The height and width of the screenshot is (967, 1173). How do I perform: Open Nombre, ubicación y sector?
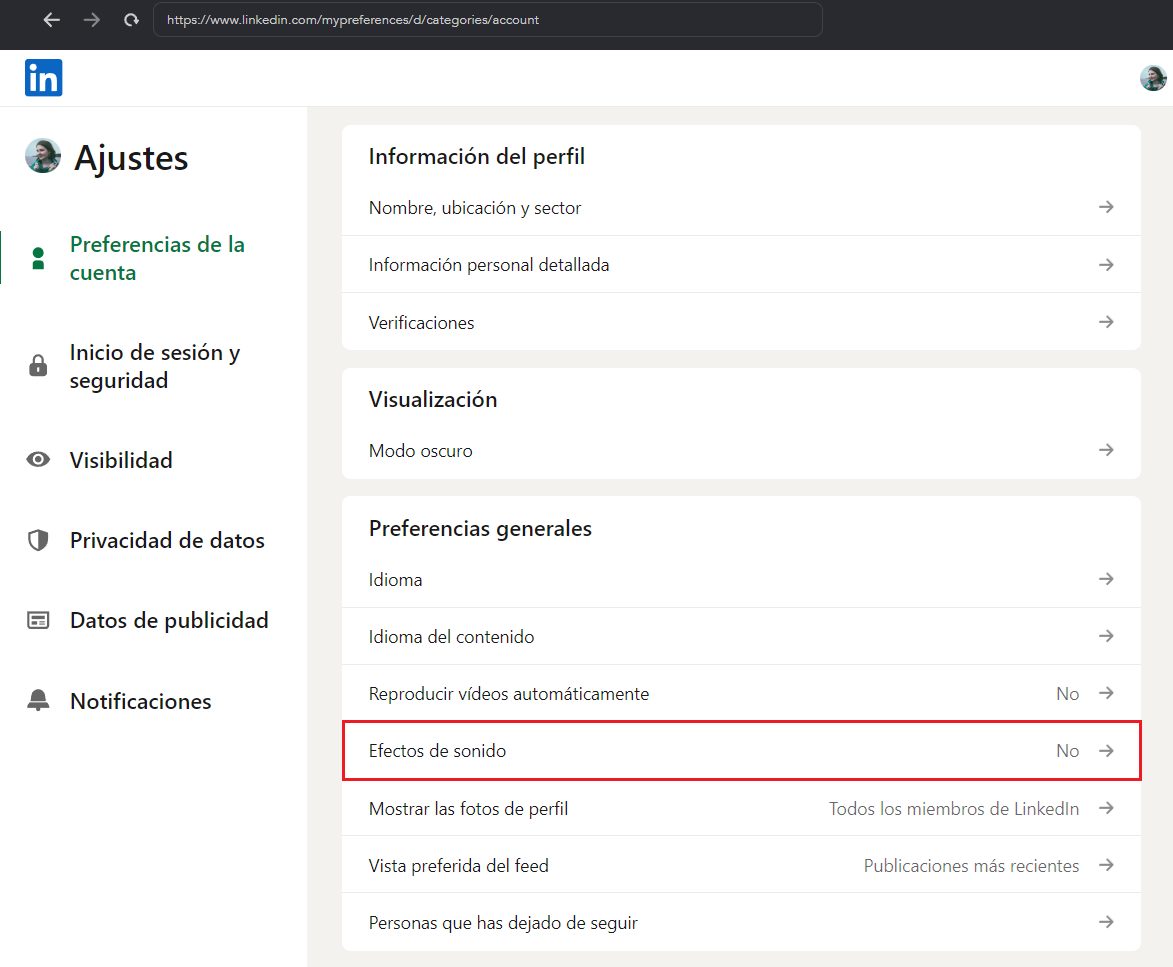(x=740, y=208)
